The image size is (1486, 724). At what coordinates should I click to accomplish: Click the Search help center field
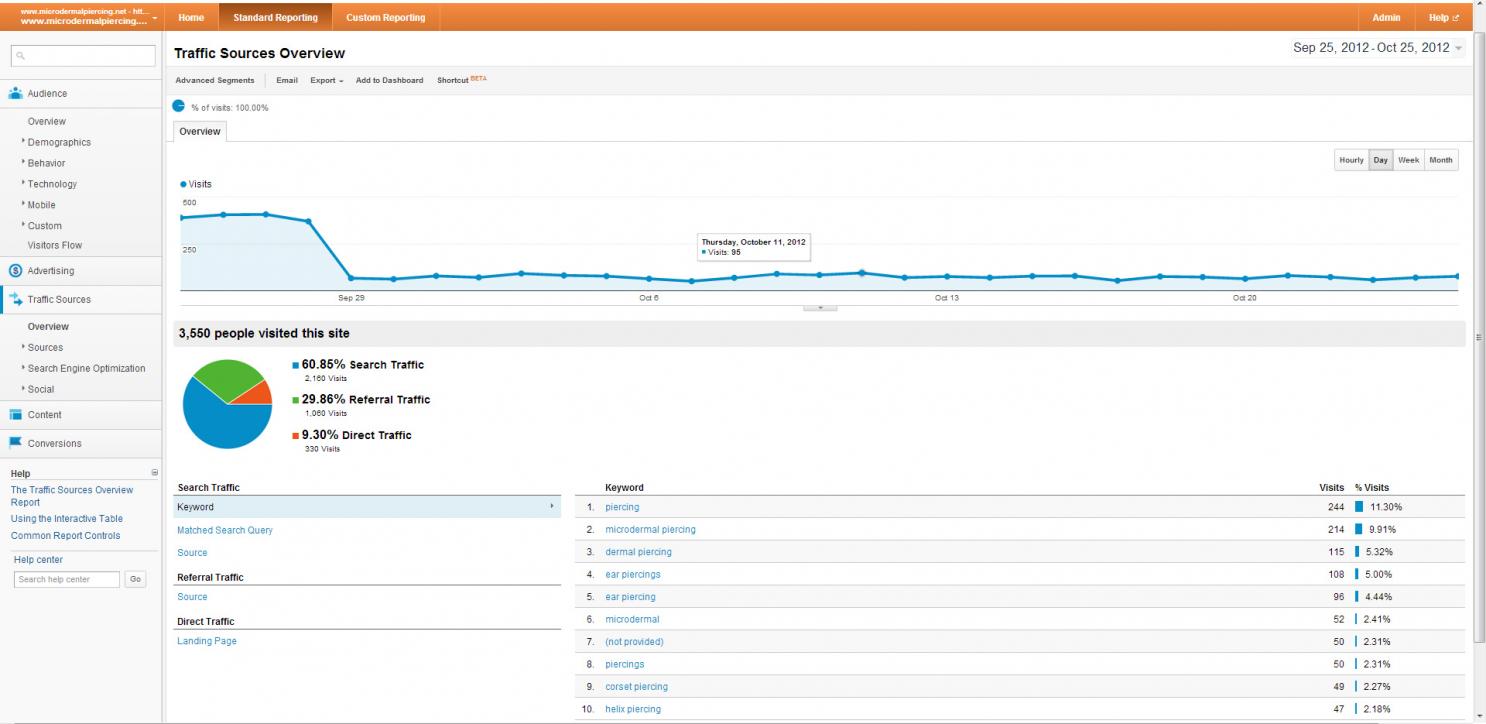tap(67, 579)
